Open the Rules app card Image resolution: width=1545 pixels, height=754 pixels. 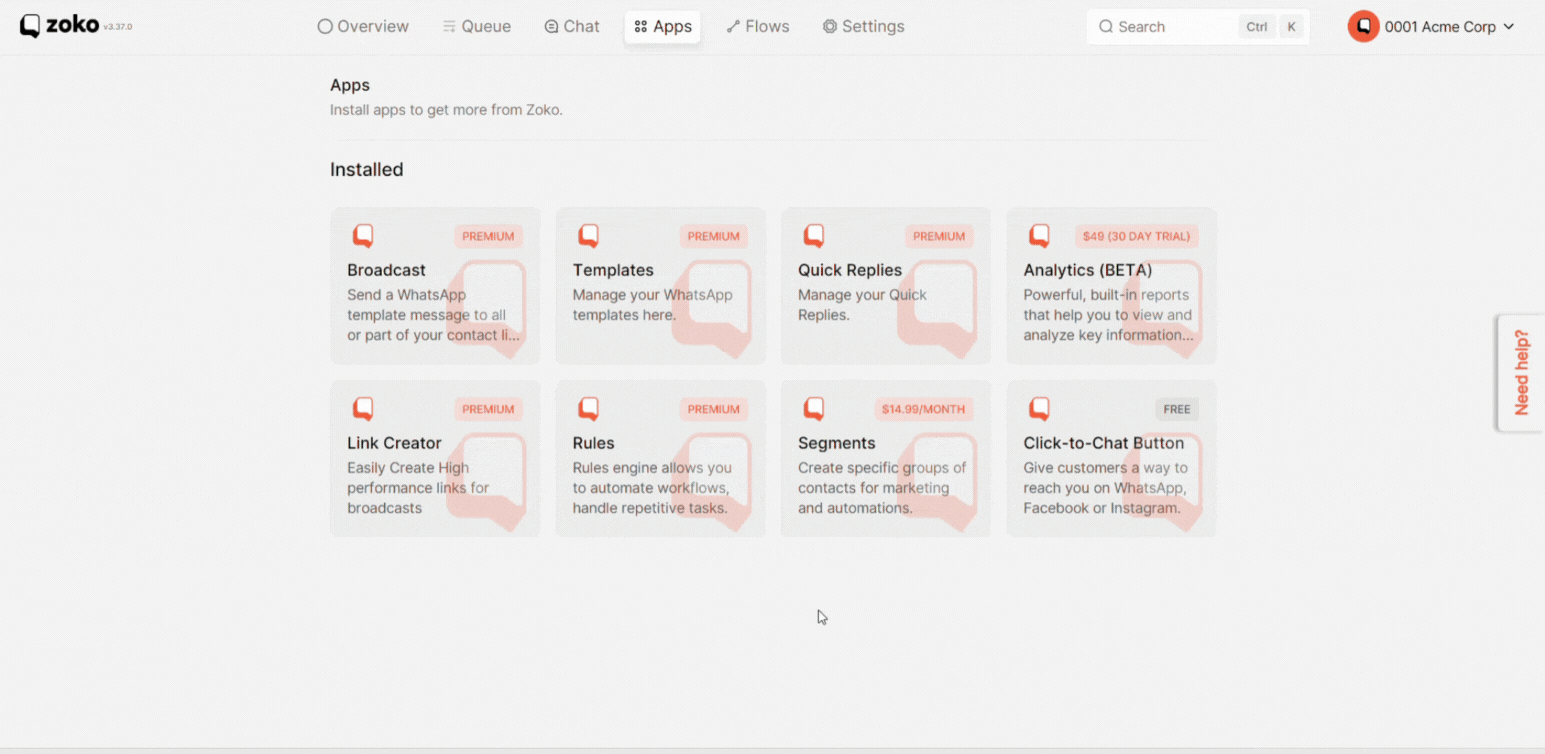pyautogui.click(x=661, y=459)
